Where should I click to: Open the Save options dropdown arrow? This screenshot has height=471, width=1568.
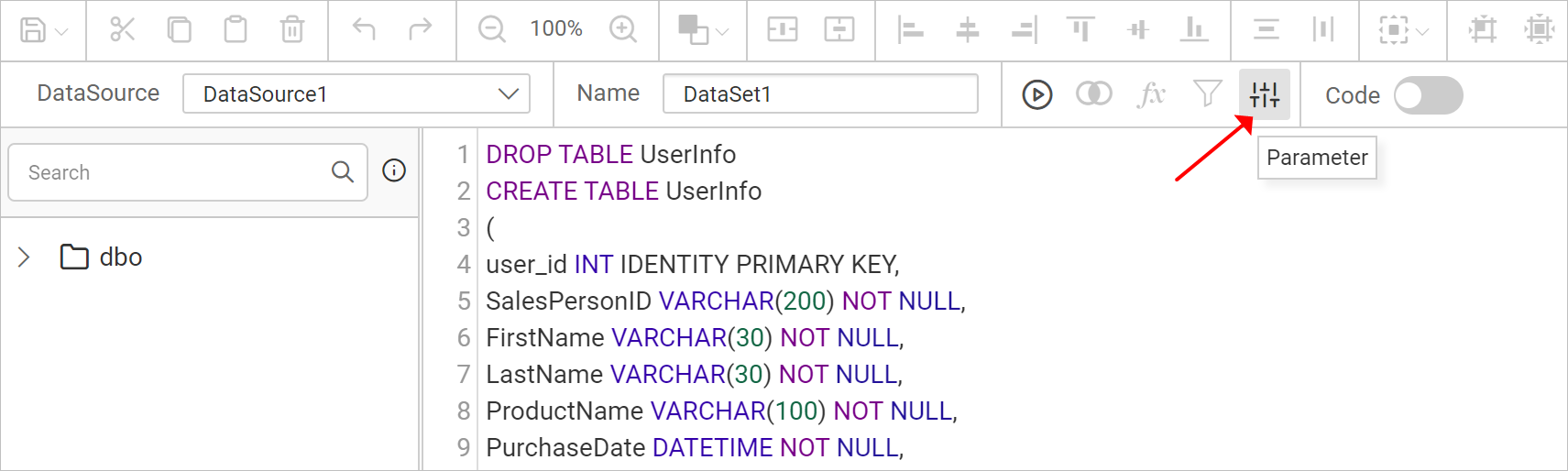(x=61, y=32)
